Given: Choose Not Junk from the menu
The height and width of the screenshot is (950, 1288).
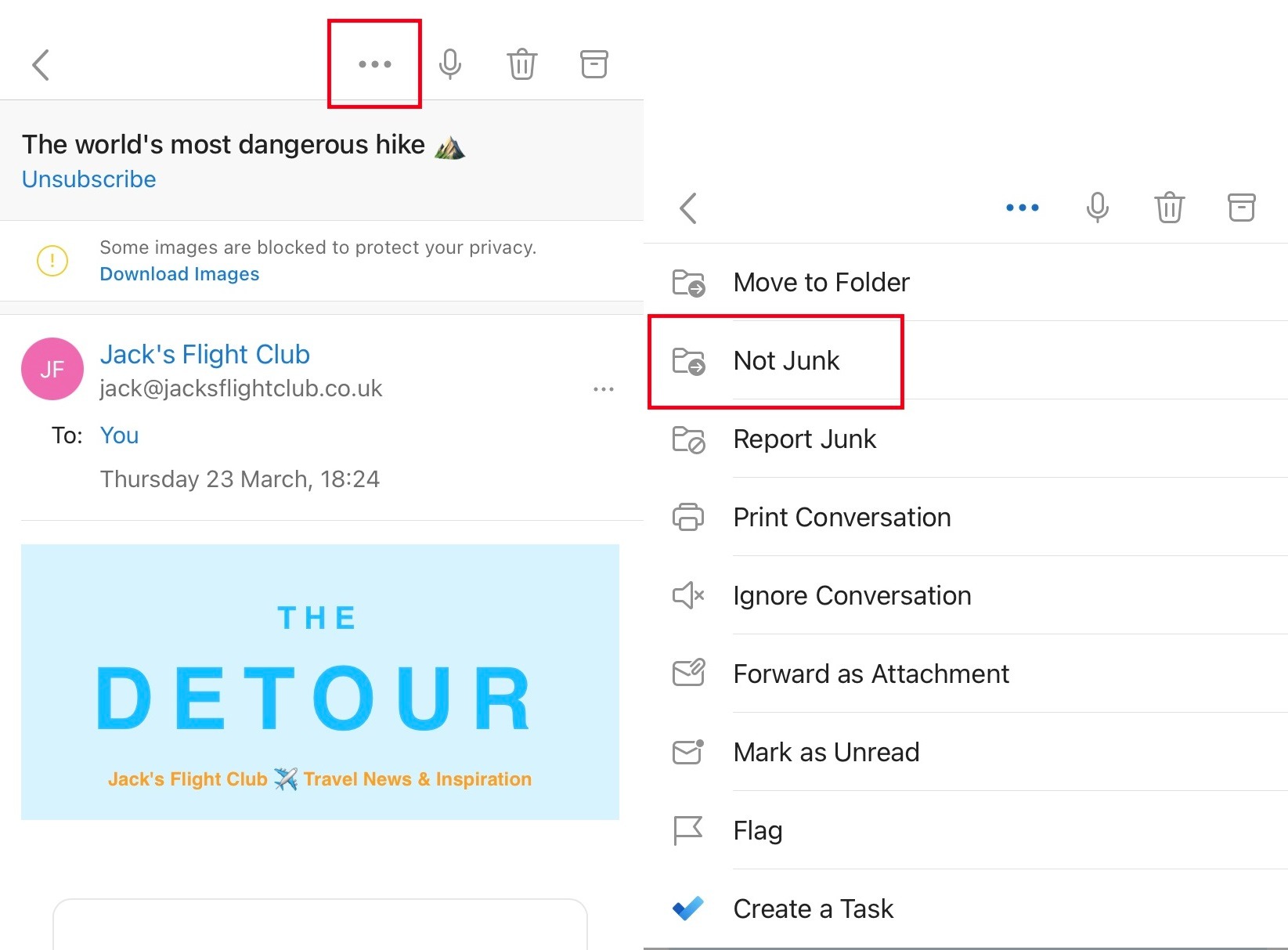Looking at the screenshot, I should coord(785,360).
